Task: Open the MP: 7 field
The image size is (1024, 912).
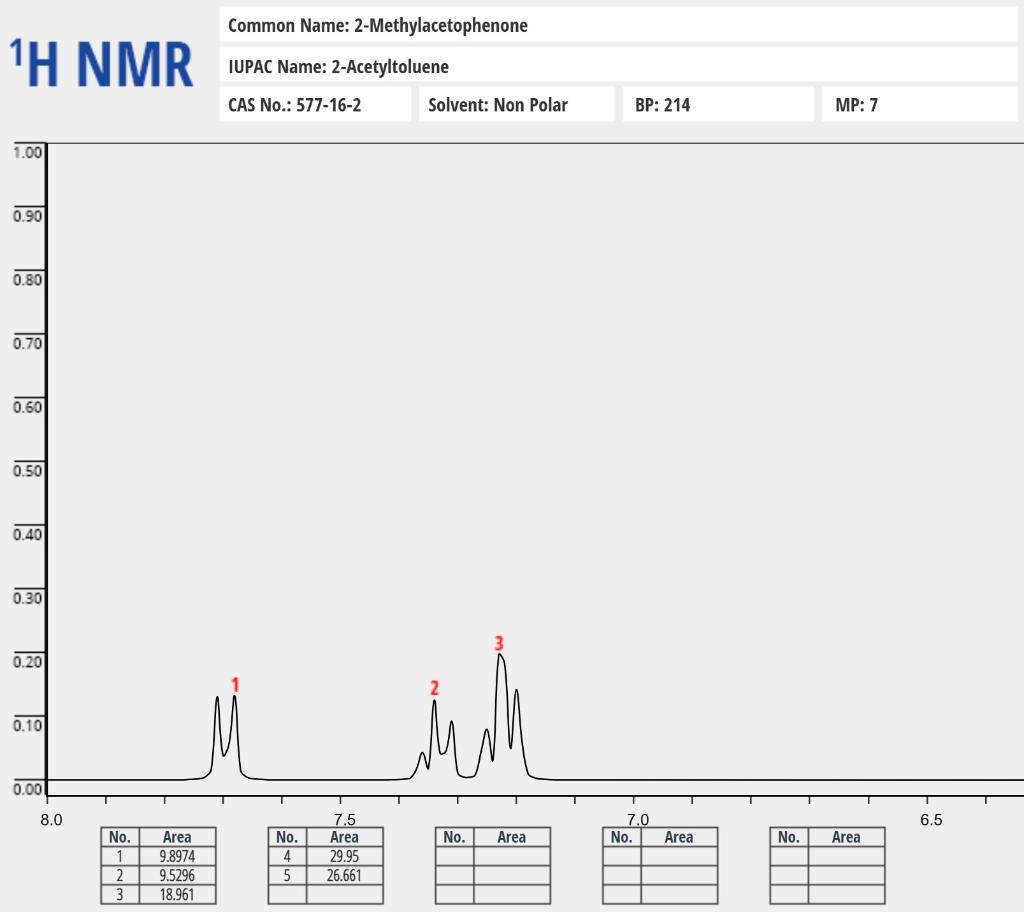Action: pos(919,104)
